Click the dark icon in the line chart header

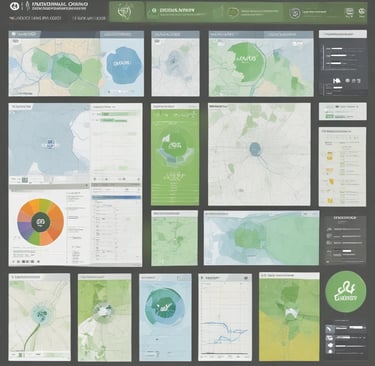coord(246,278)
